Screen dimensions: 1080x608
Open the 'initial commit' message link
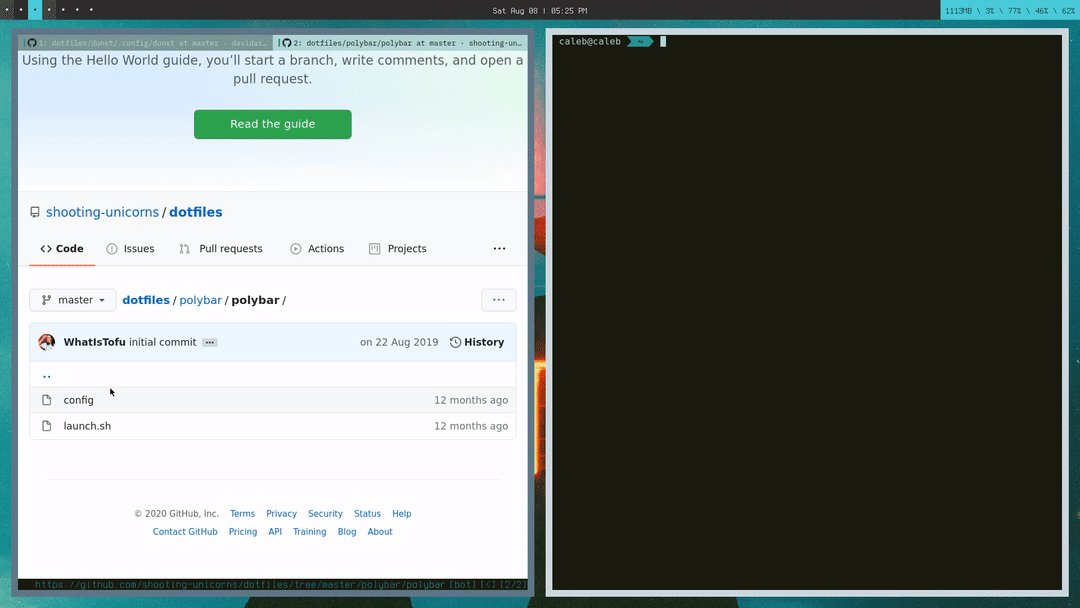point(163,342)
